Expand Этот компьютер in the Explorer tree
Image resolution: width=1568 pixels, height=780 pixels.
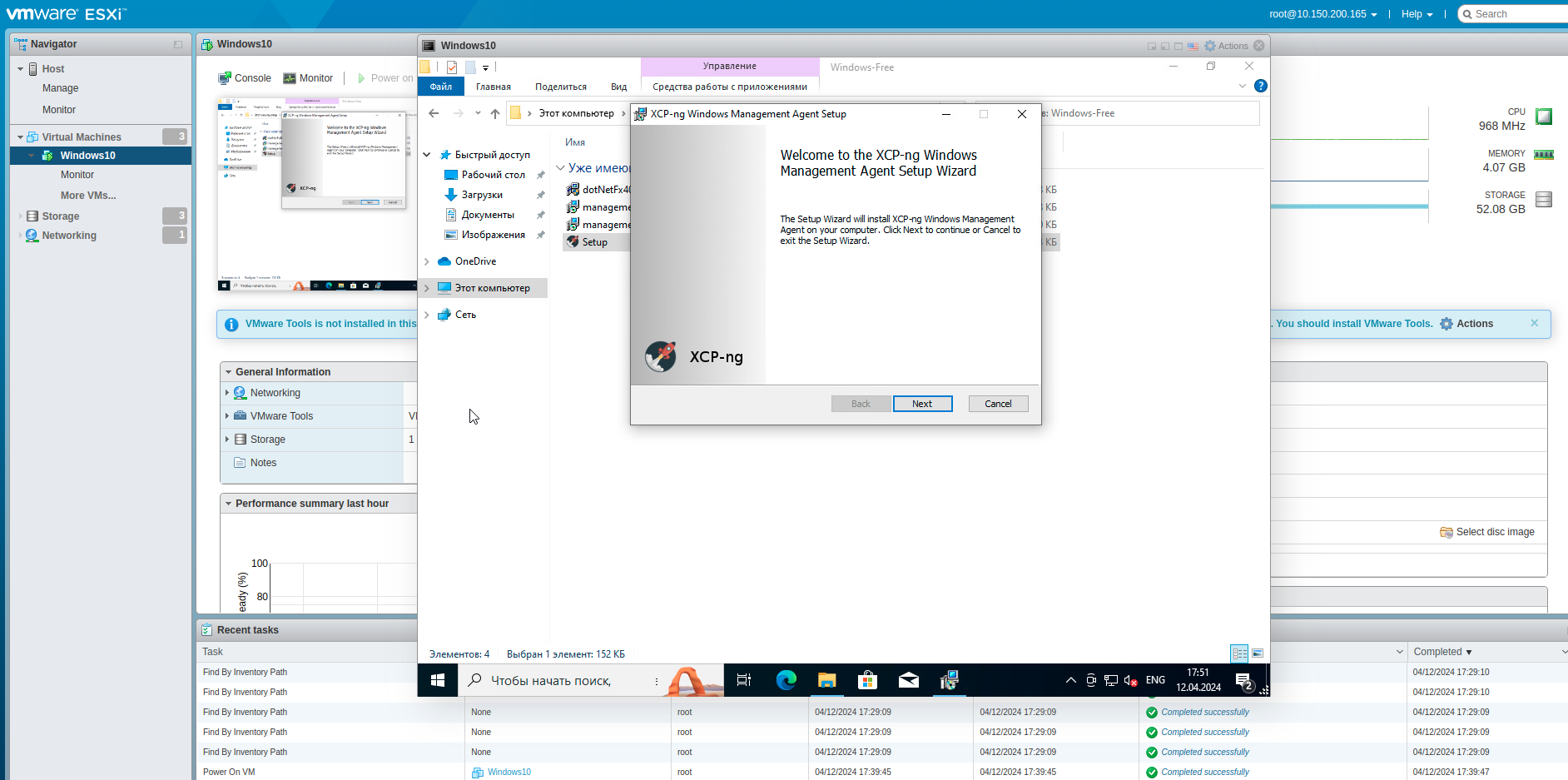click(427, 288)
